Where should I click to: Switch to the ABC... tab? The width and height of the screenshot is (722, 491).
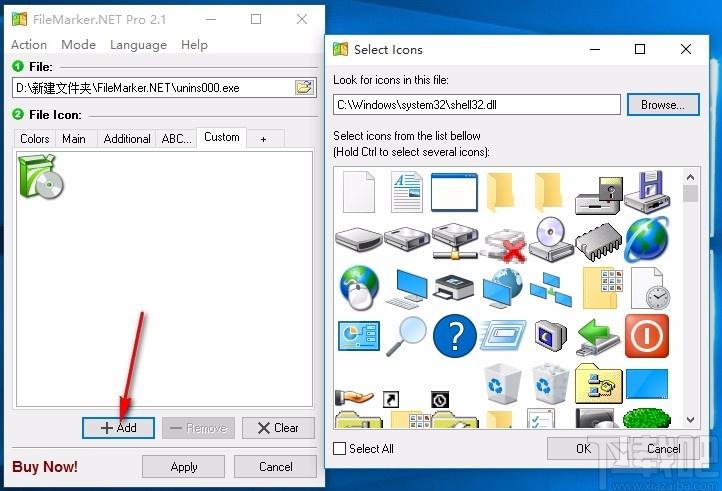pos(176,139)
